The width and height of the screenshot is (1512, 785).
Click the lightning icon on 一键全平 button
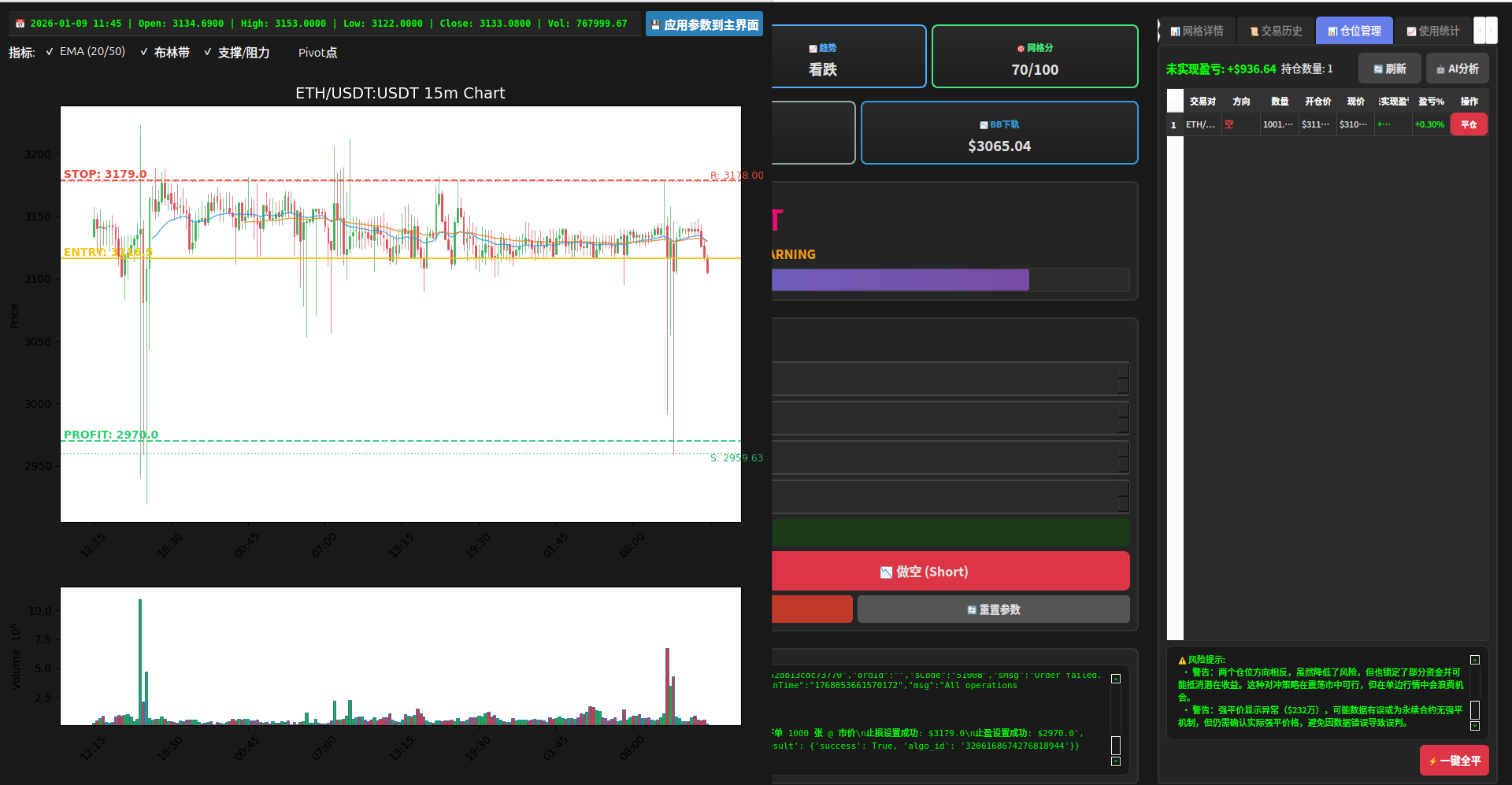point(1432,761)
